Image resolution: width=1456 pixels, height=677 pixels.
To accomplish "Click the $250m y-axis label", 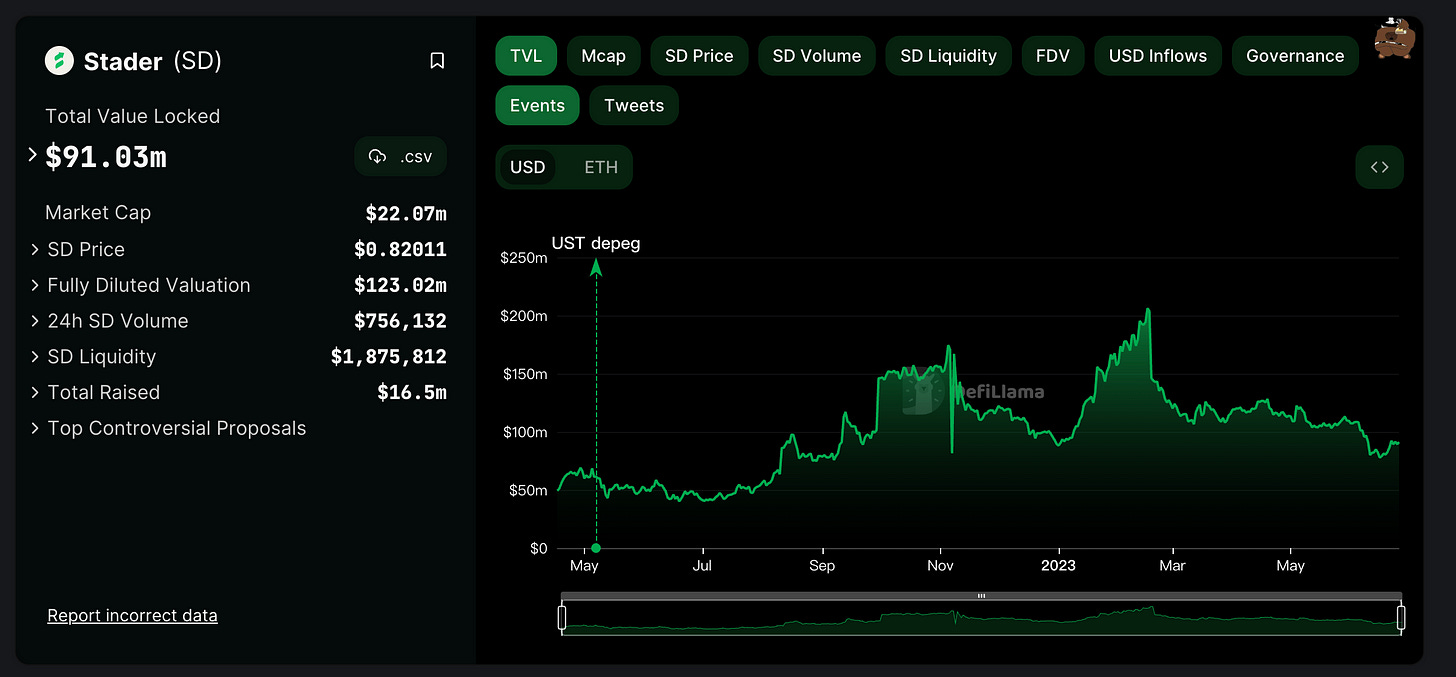I will coord(524,258).
